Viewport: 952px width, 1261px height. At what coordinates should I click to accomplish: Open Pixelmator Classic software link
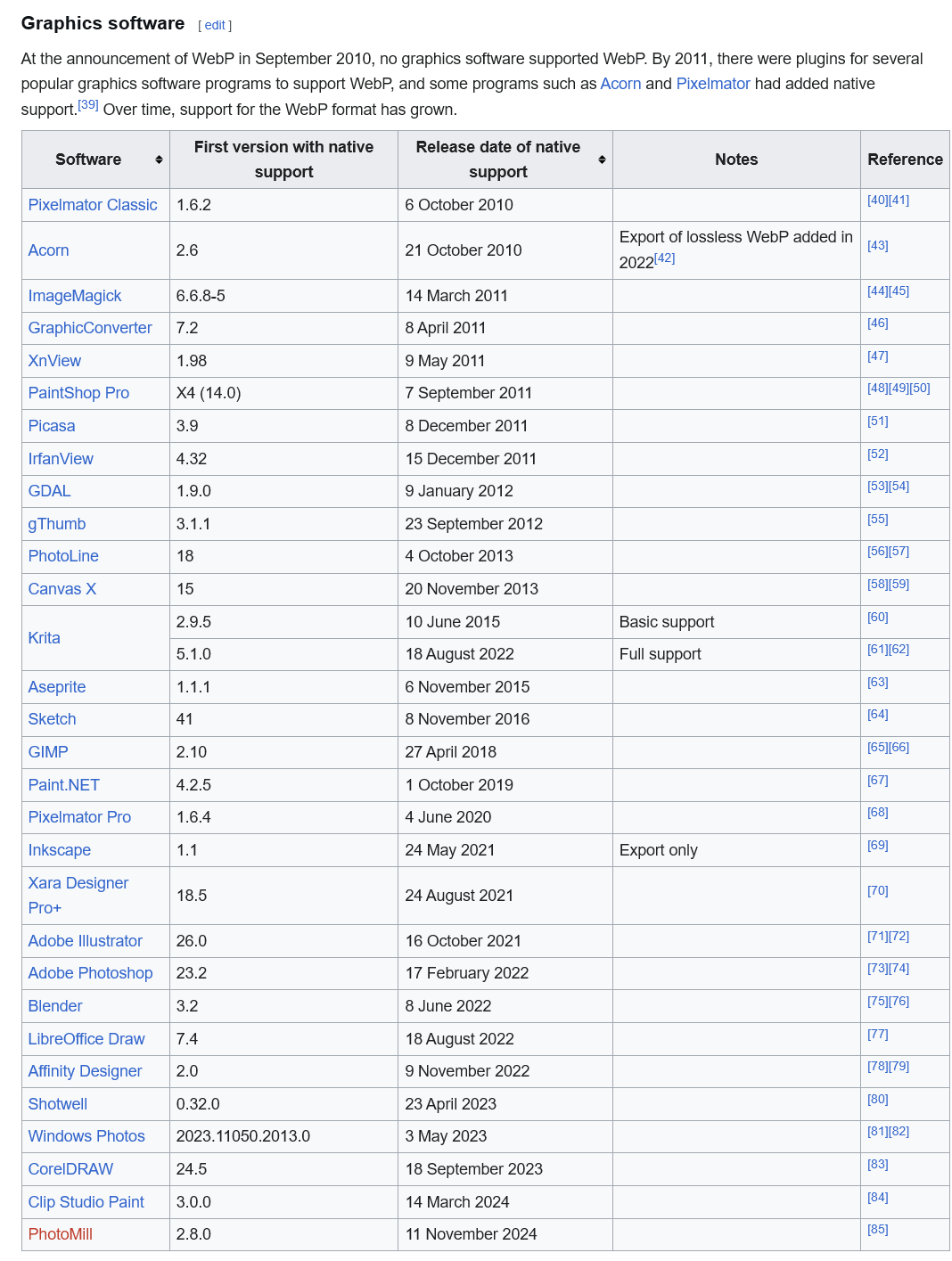click(x=93, y=205)
